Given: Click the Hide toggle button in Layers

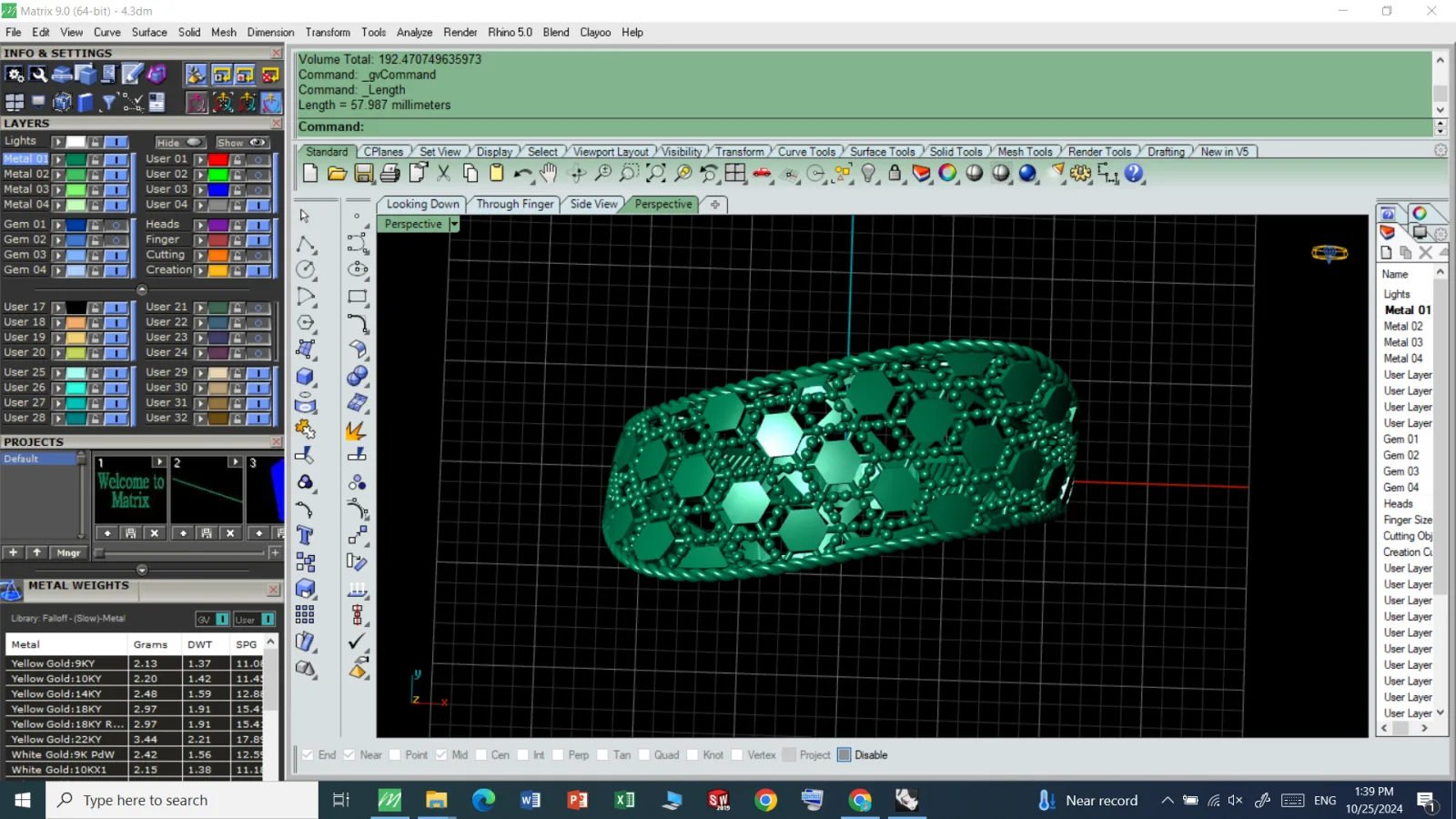Looking at the screenshot, I should [178, 142].
